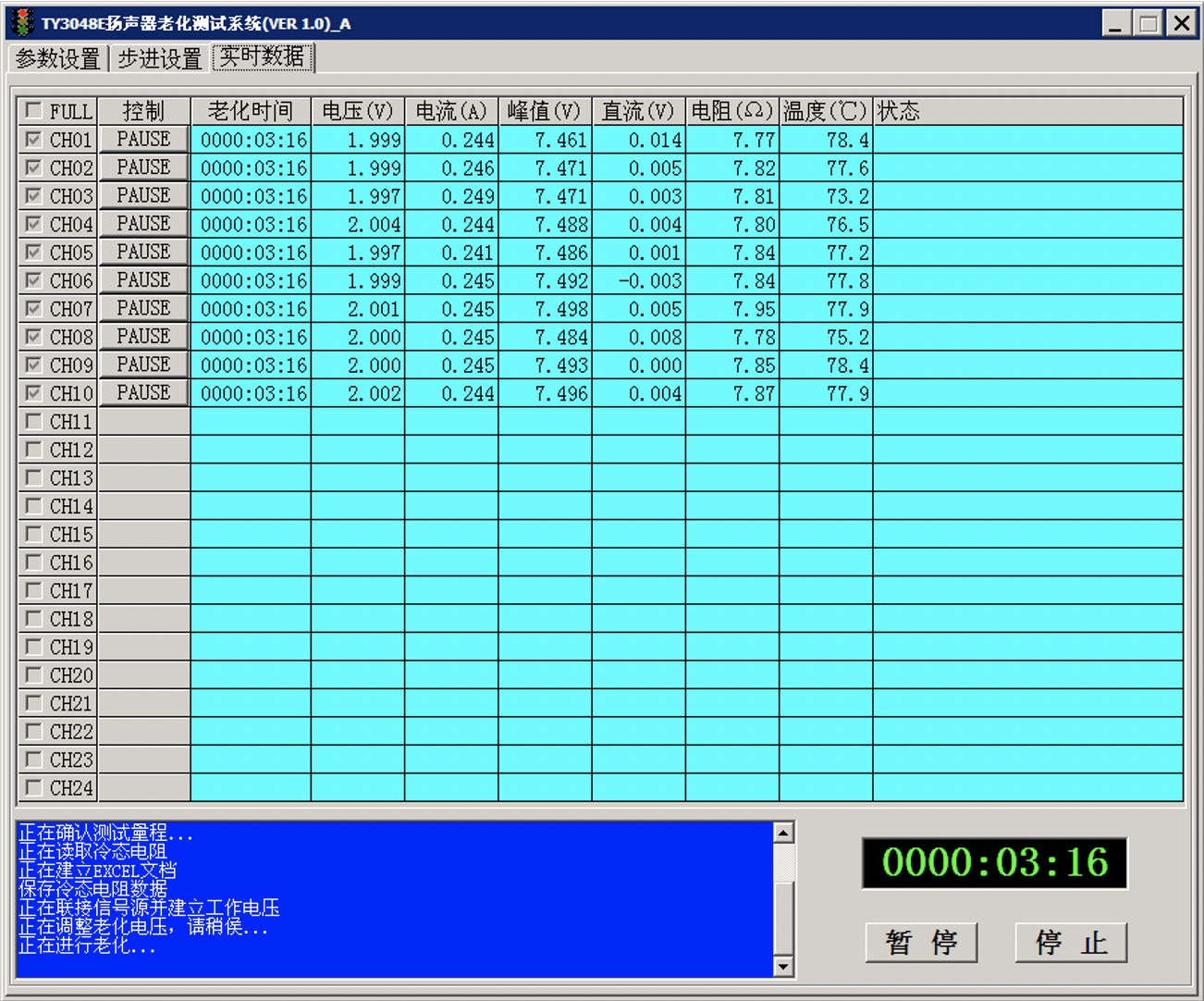Screen dimensions: 1204x1001
Task: Click the 电流(A) column header
Action: click(x=451, y=111)
